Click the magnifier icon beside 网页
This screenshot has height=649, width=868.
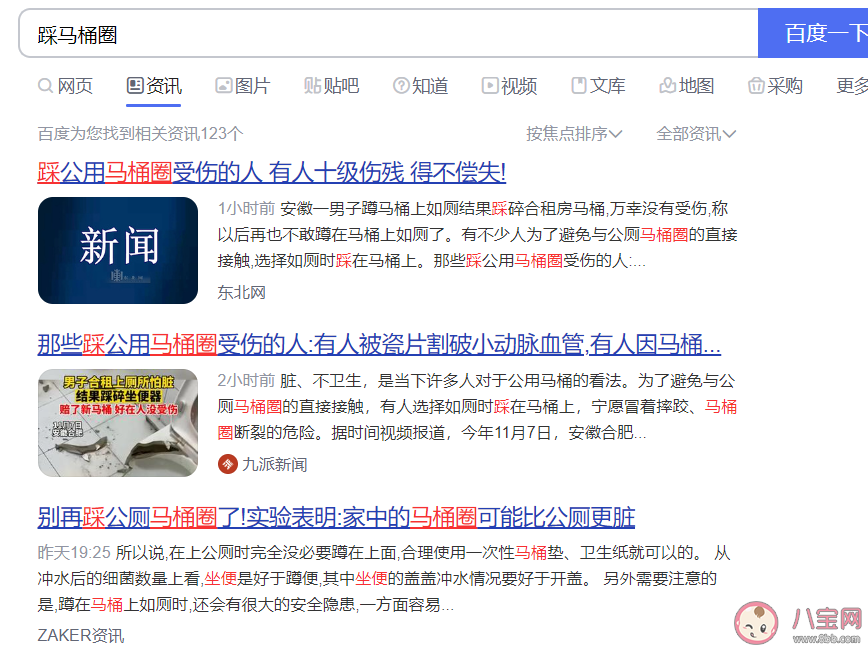44,85
